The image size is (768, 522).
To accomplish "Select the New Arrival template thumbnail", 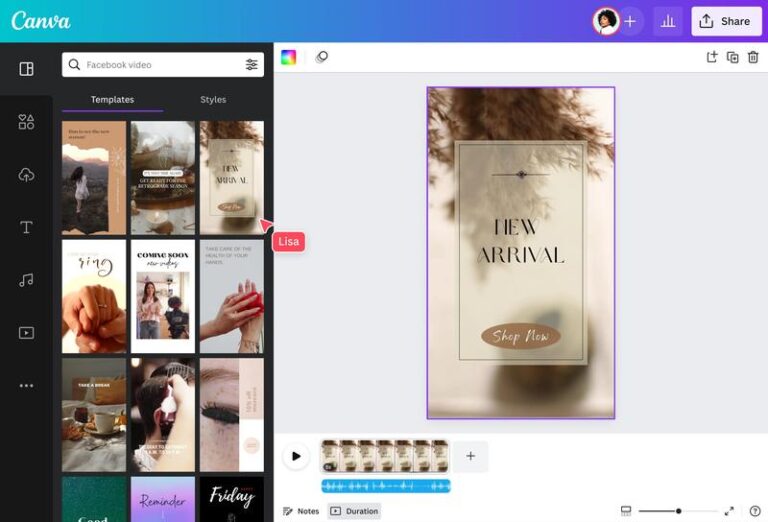I will pos(232,178).
